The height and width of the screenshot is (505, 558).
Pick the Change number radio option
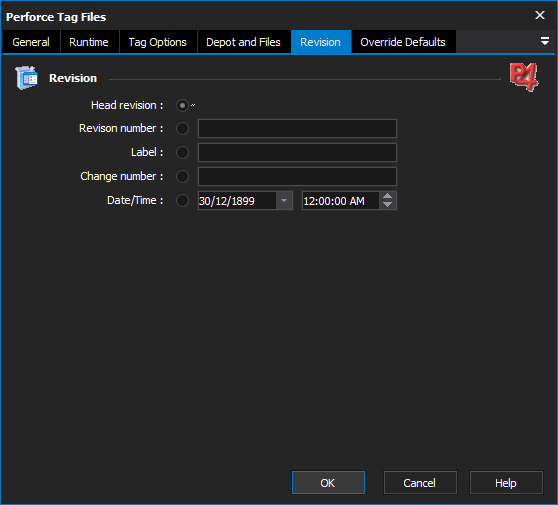click(x=182, y=176)
